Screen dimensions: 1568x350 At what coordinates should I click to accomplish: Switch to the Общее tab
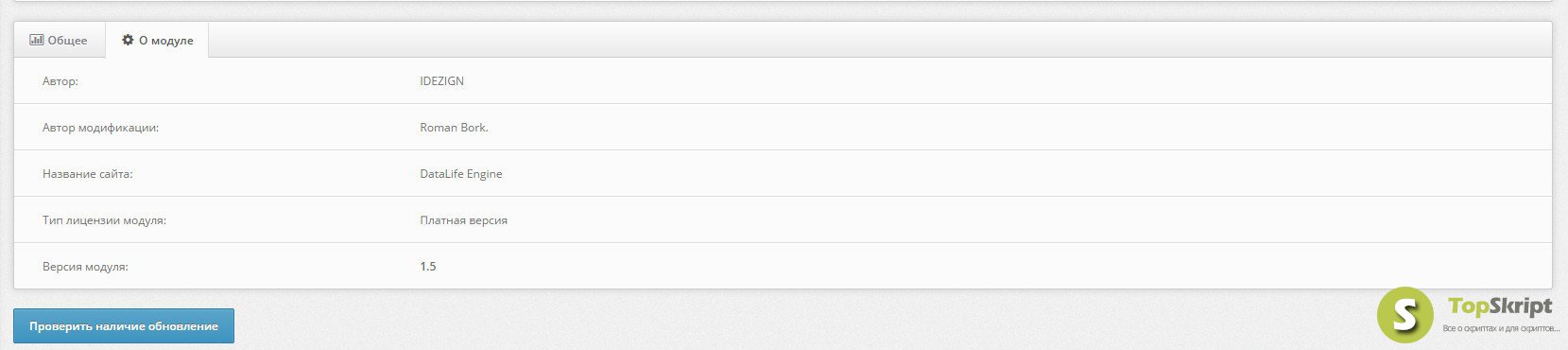[59, 40]
